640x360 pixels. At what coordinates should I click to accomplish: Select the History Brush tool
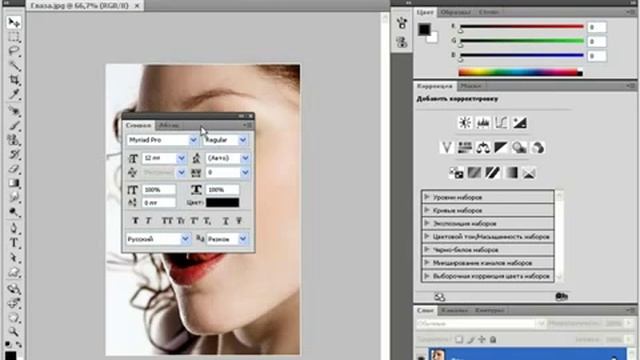[x=14, y=154]
